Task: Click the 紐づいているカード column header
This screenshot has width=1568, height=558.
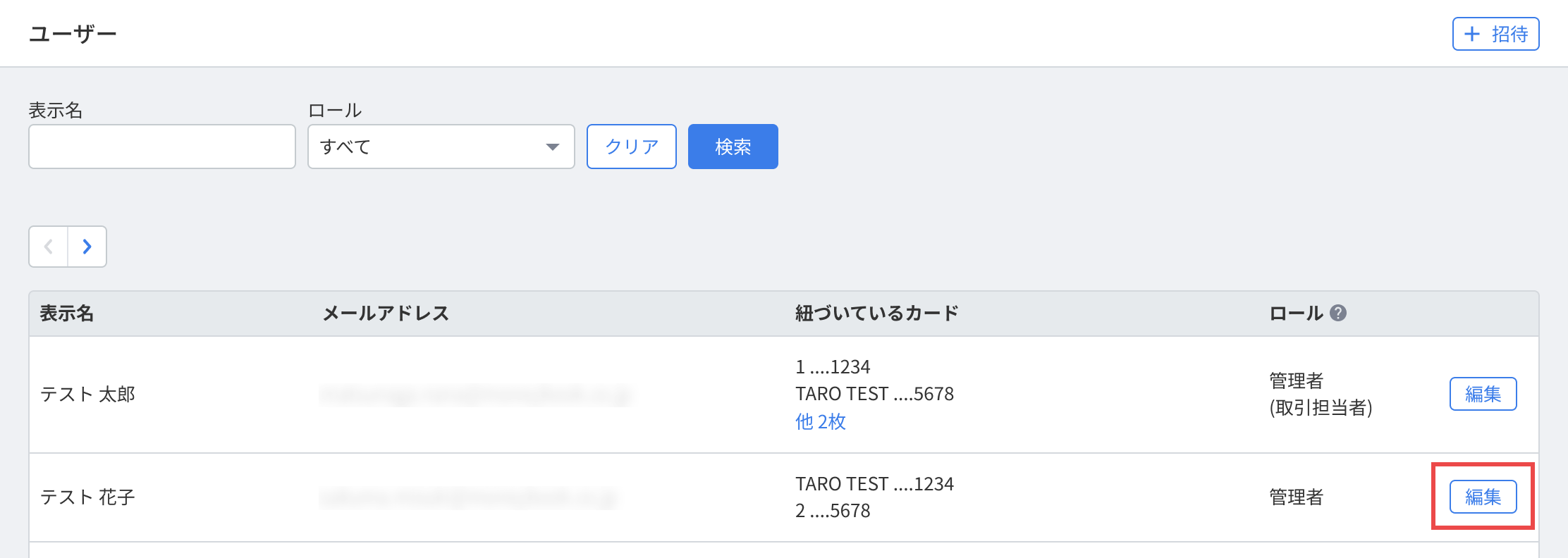Action: pyautogui.click(x=876, y=314)
